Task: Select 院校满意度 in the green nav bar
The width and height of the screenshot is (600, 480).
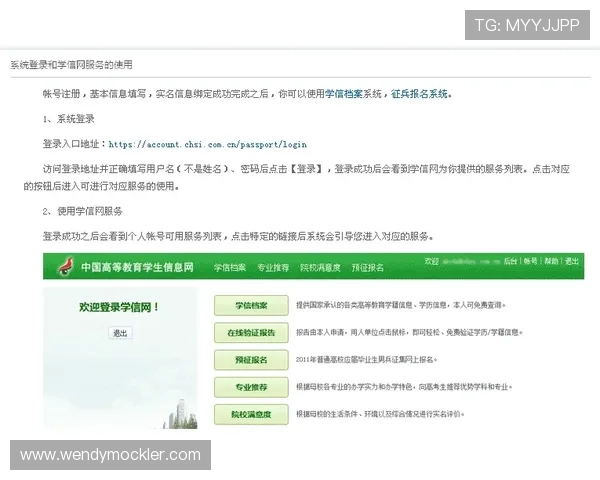Action: 320,267
